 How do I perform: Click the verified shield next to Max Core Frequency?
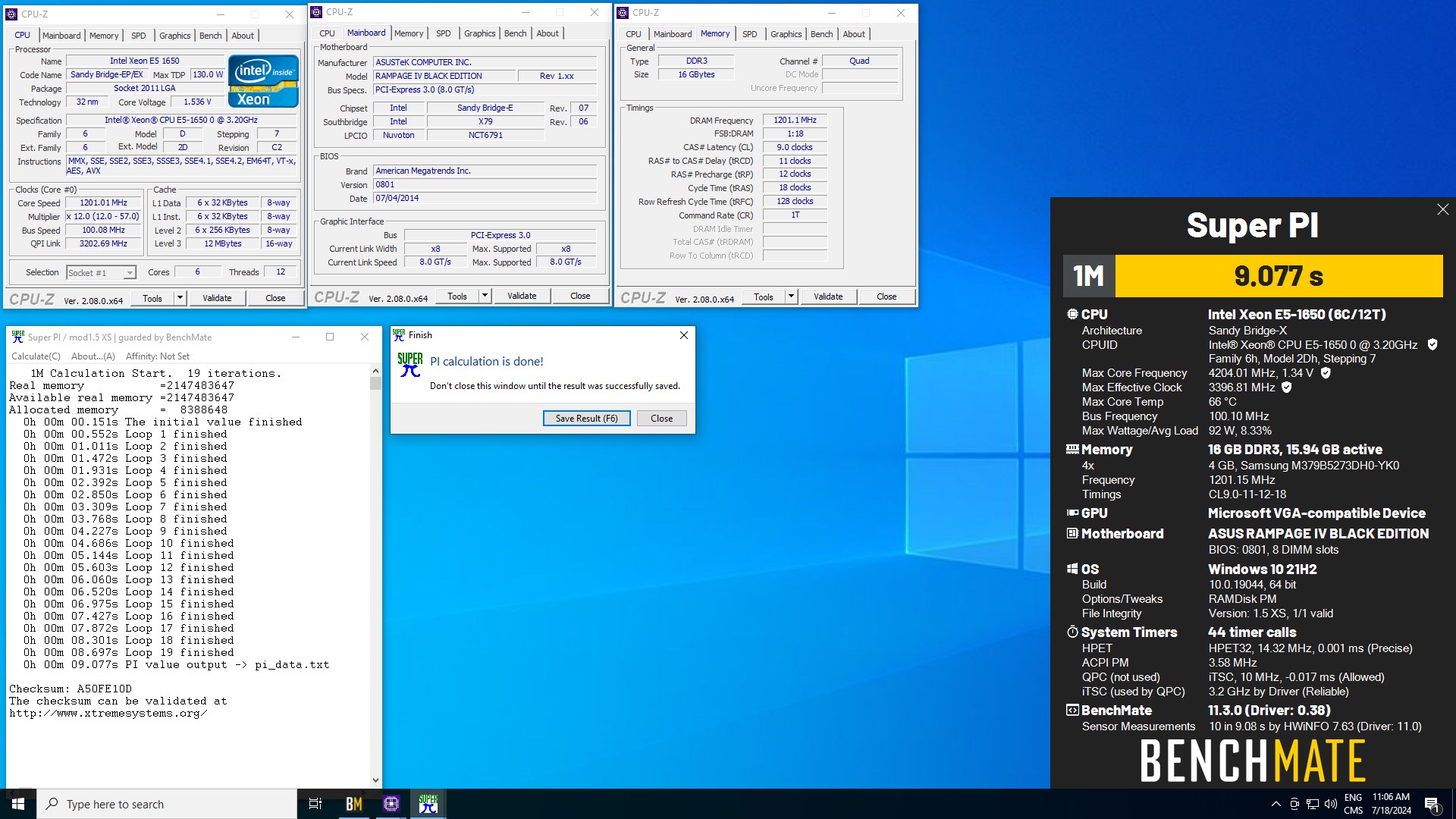(x=1326, y=373)
